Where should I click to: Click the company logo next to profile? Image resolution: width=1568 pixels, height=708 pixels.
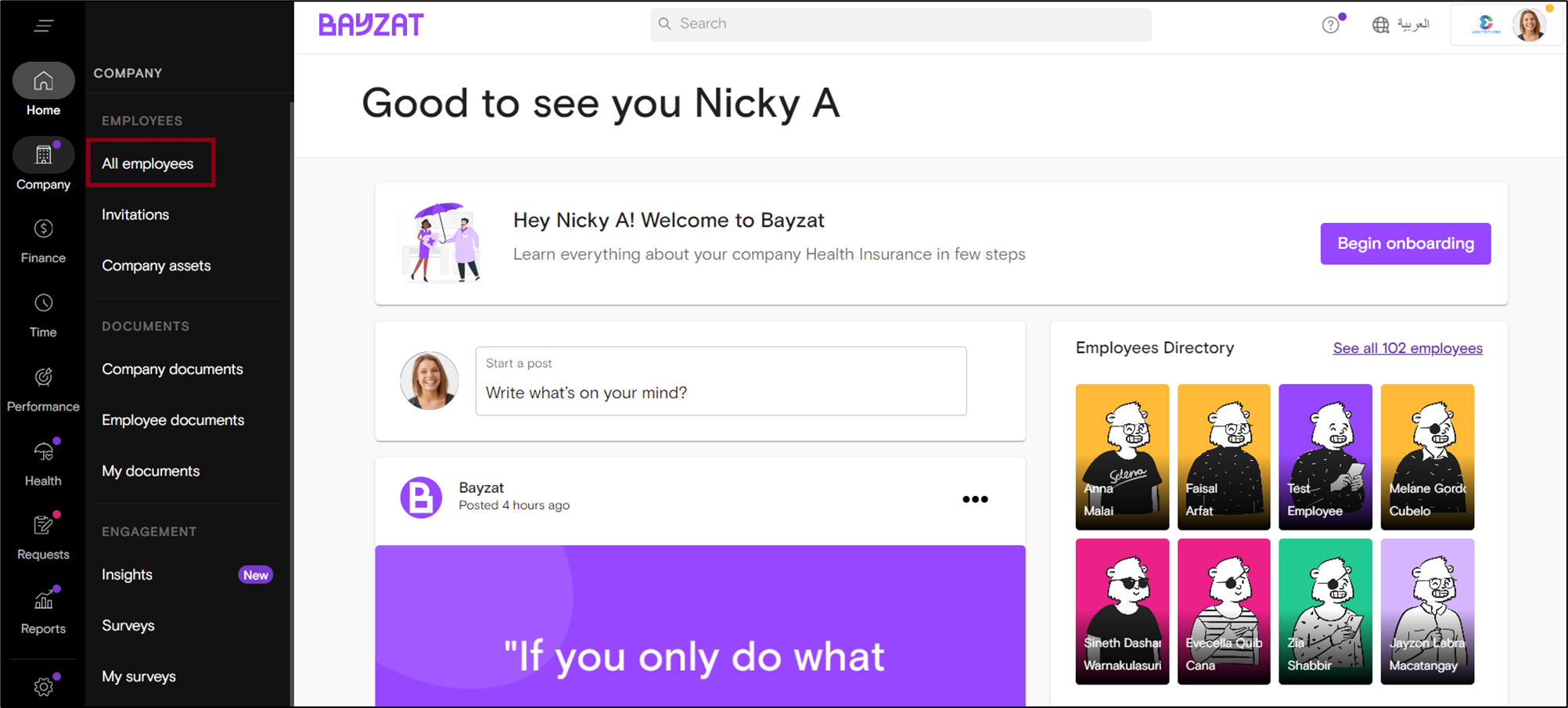click(1486, 25)
